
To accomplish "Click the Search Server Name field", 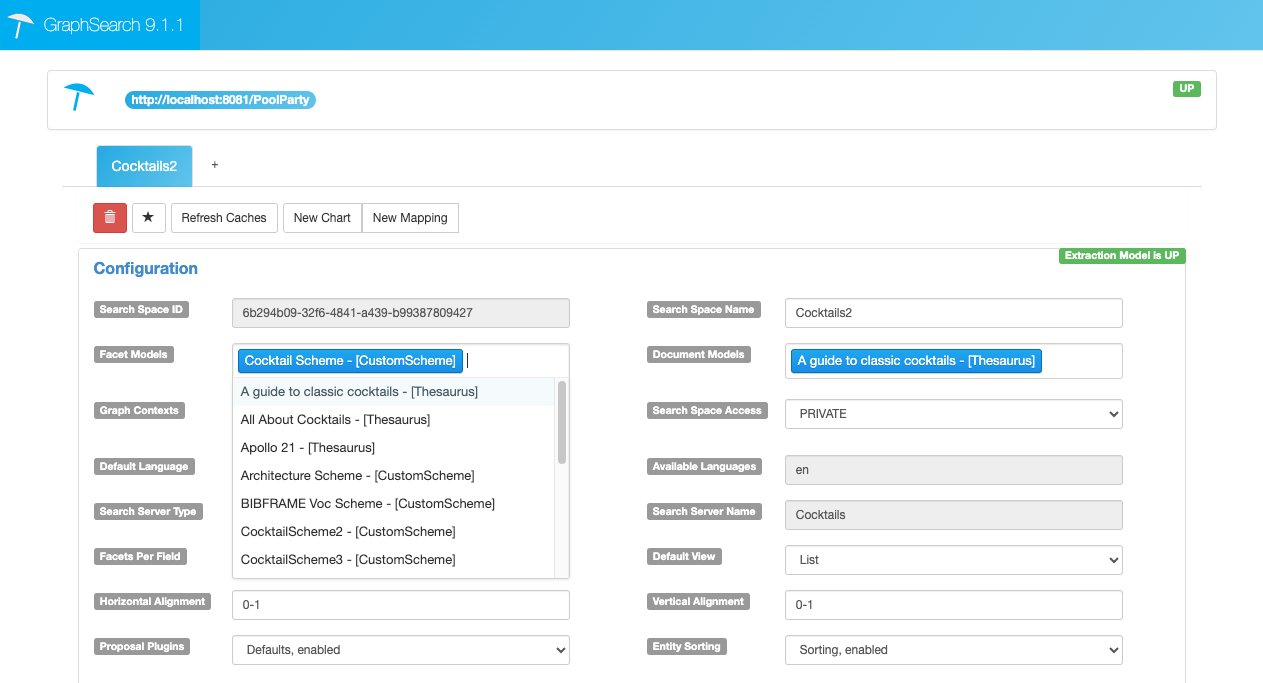I will 954,515.
